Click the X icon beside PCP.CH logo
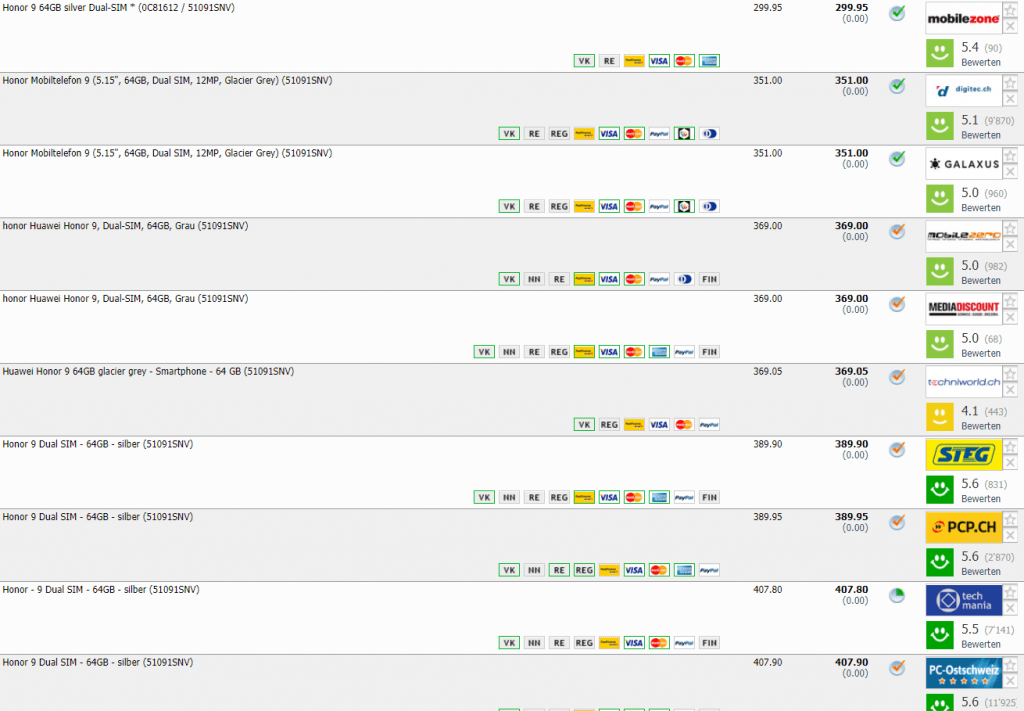1024x711 pixels. tap(1010, 535)
